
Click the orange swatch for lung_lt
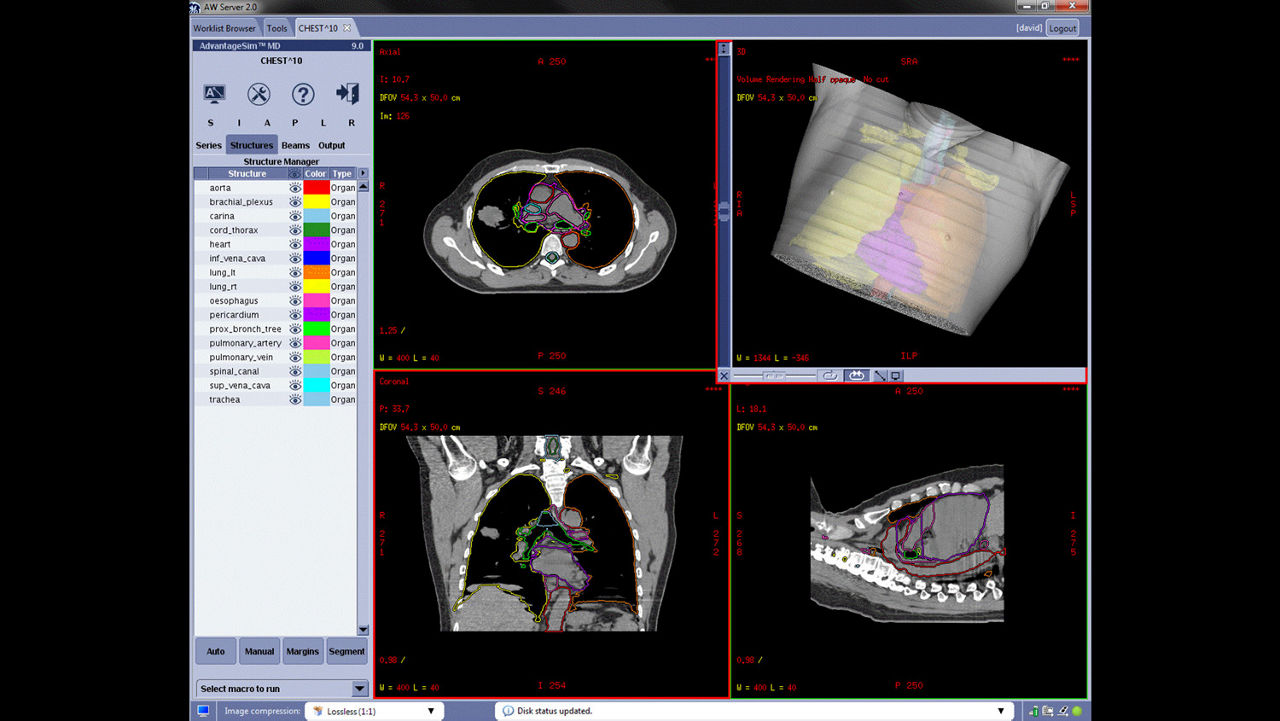pyautogui.click(x=316, y=272)
